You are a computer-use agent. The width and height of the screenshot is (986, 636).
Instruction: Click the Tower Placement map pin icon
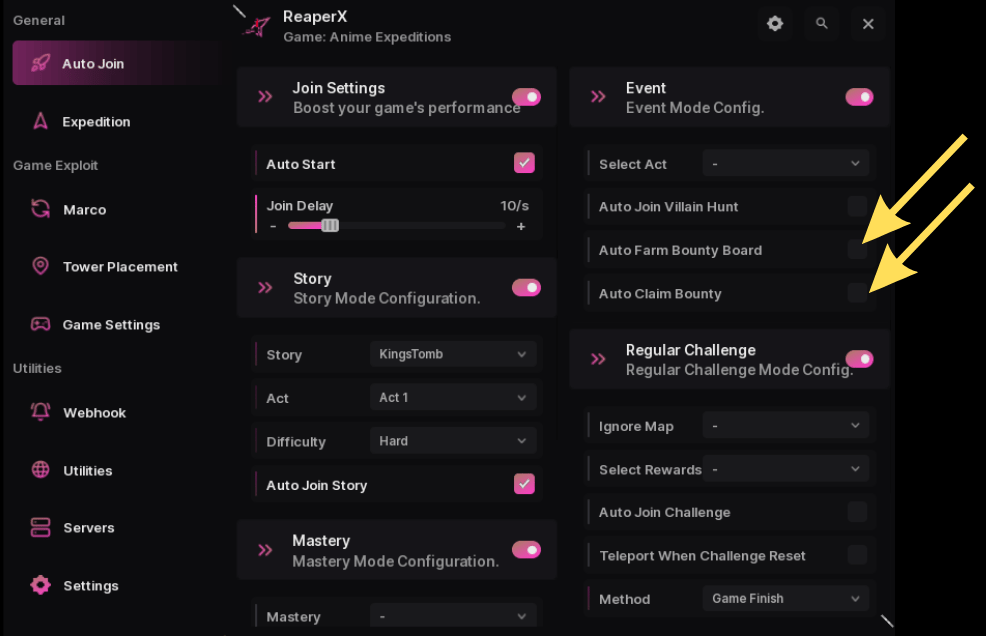click(40, 266)
